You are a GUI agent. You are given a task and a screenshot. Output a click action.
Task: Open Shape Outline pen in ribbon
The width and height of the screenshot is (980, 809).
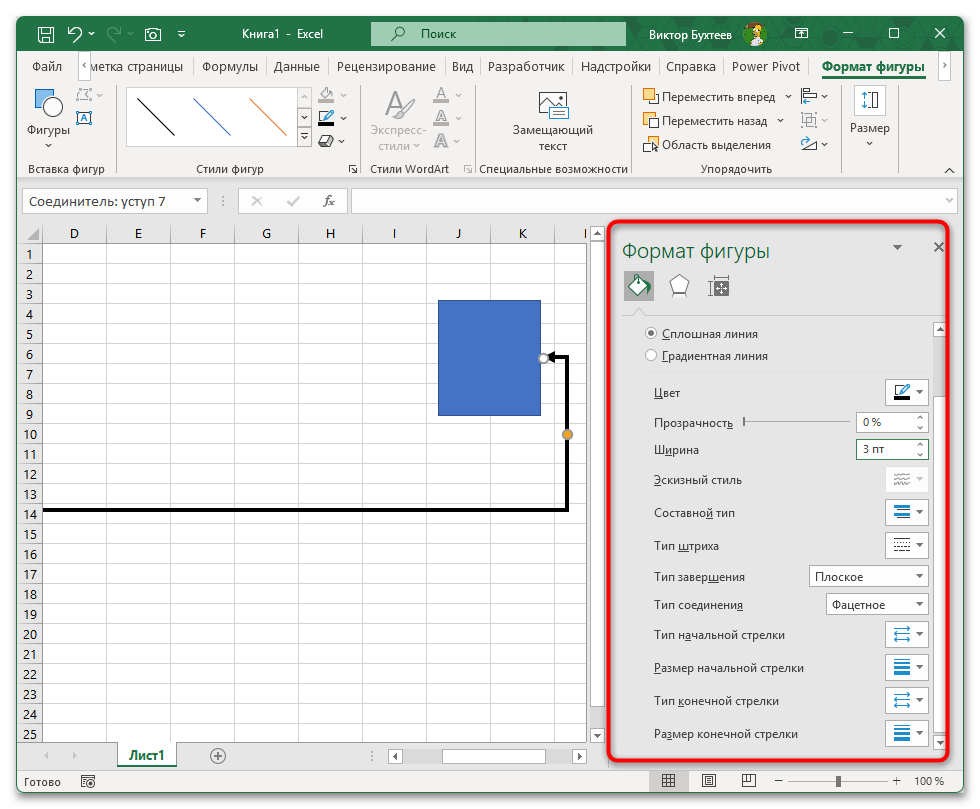pos(326,118)
